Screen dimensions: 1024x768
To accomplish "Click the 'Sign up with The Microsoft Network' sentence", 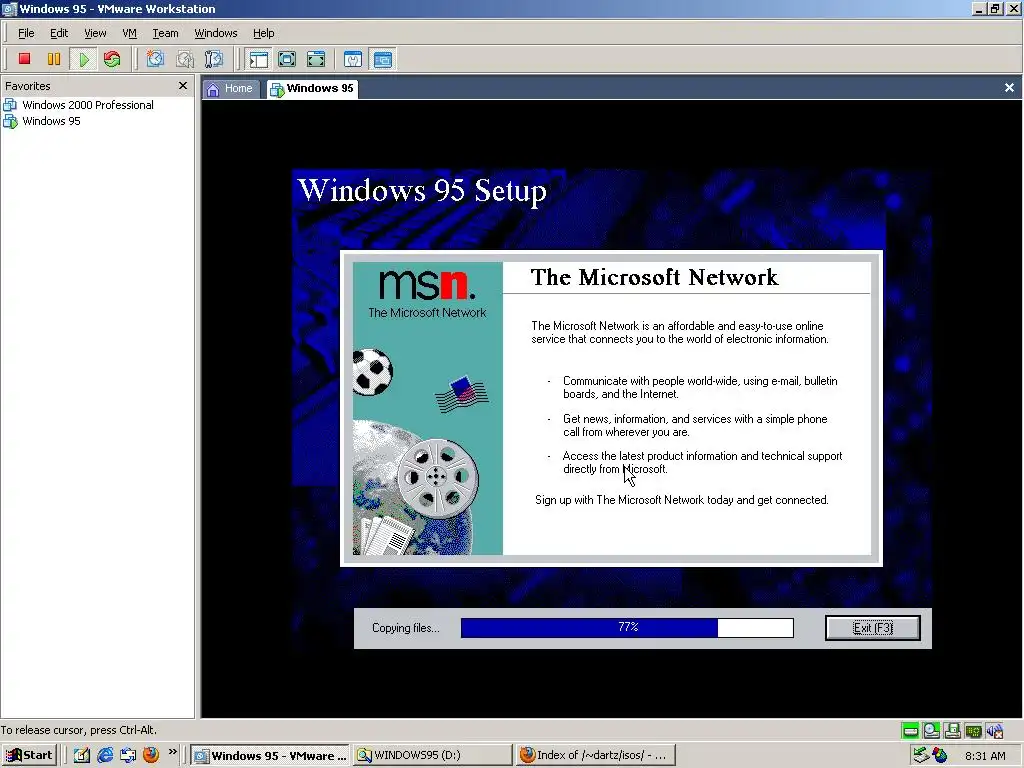I will 682,500.
